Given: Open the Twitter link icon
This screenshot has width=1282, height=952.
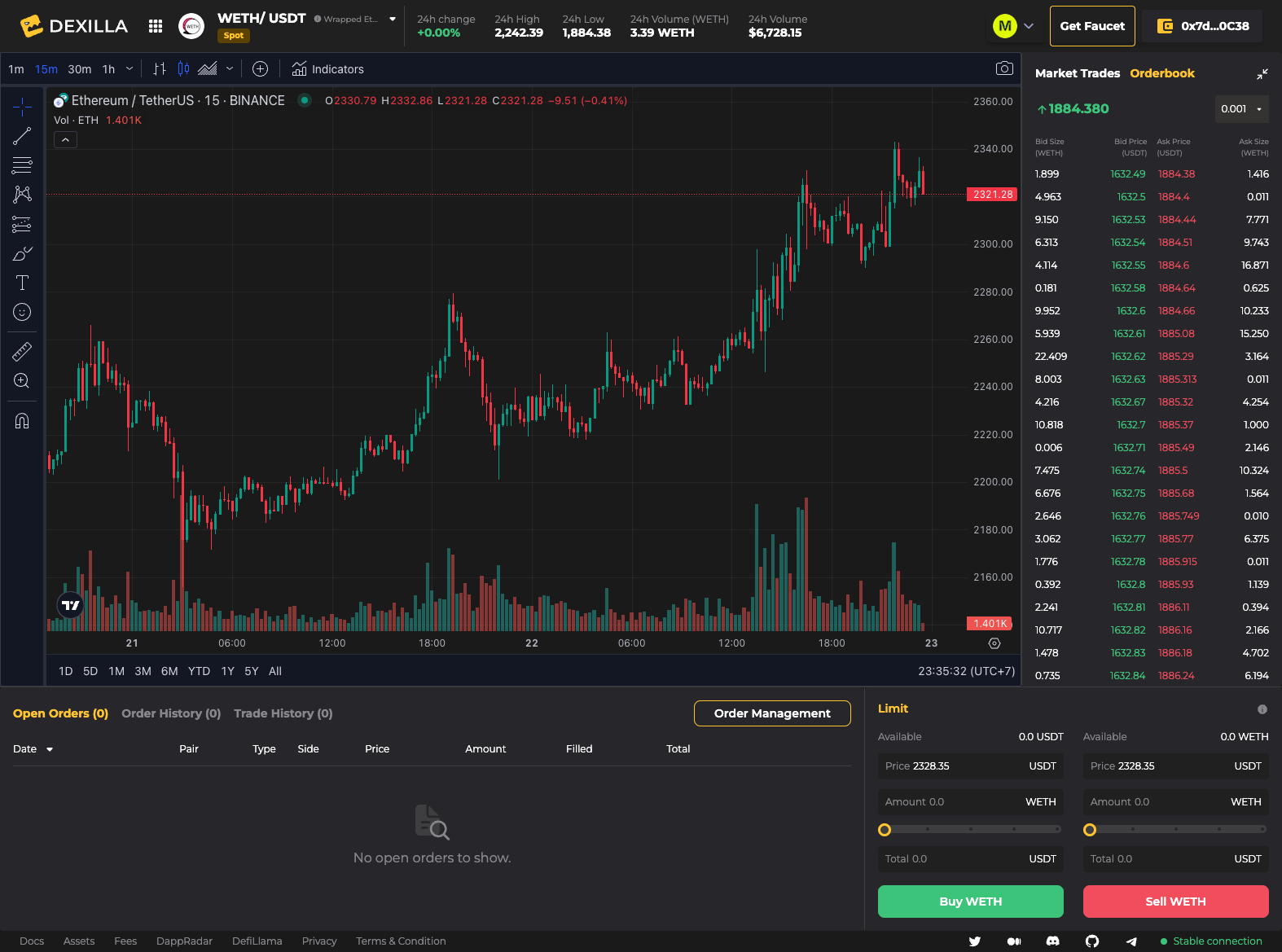Looking at the screenshot, I should tap(975, 941).
